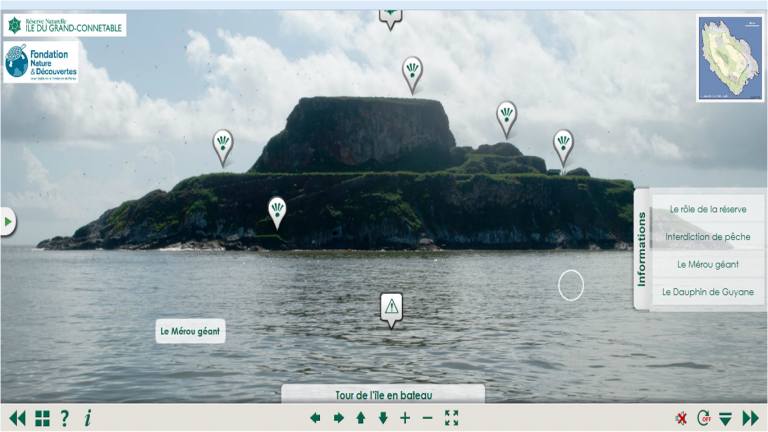Show the information 'i' icon

click(x=87, y=418)
